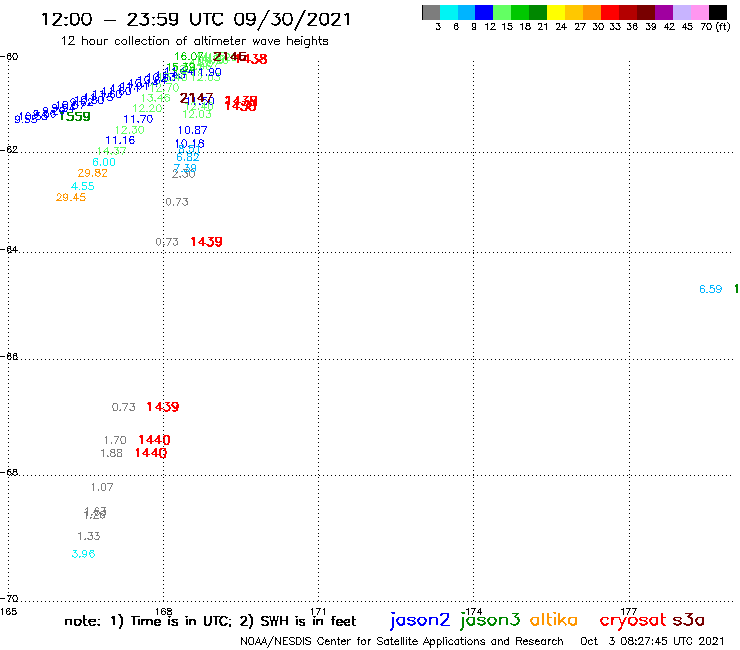The image size is (740, 650).
Task: Click the latitude axis label -70
Action: [x=9, y=599]
